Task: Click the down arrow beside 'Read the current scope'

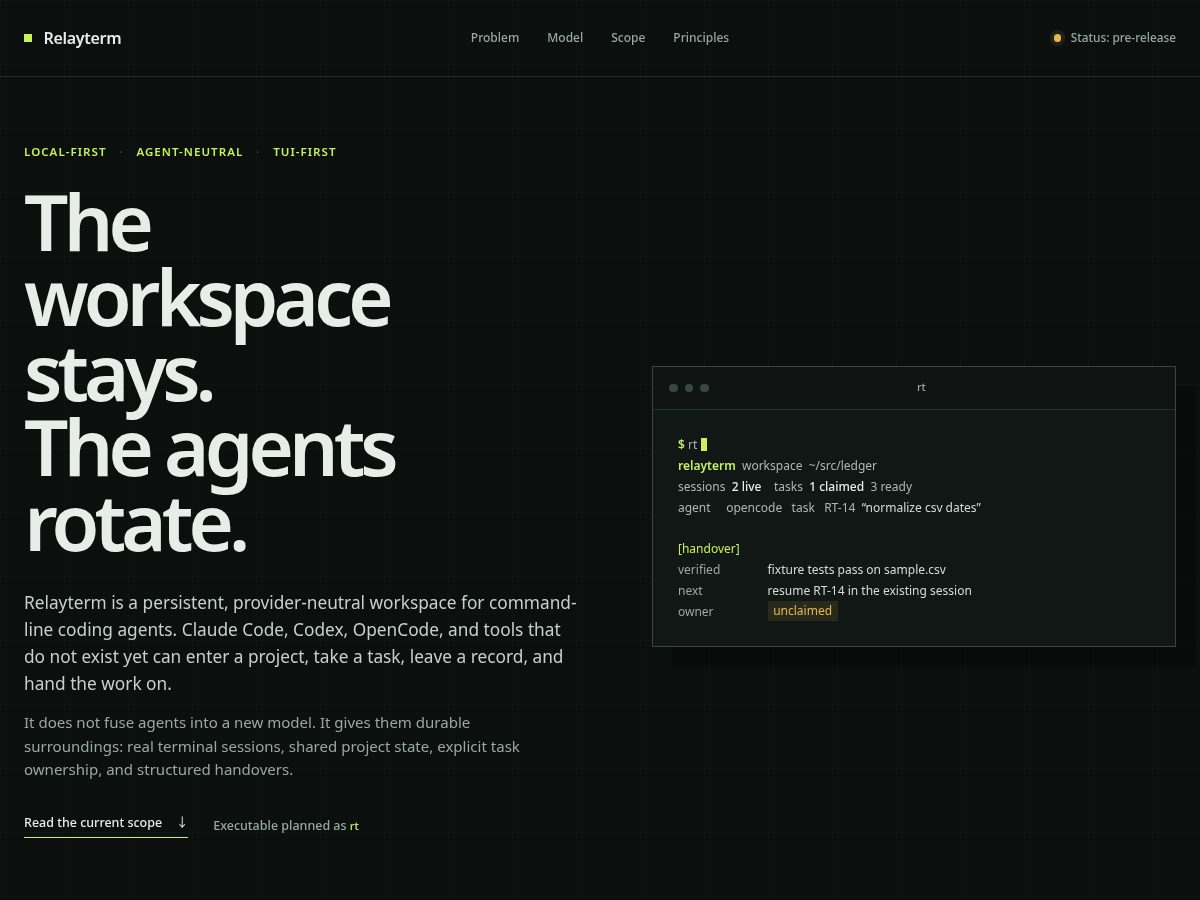Action: click(182, 822)
